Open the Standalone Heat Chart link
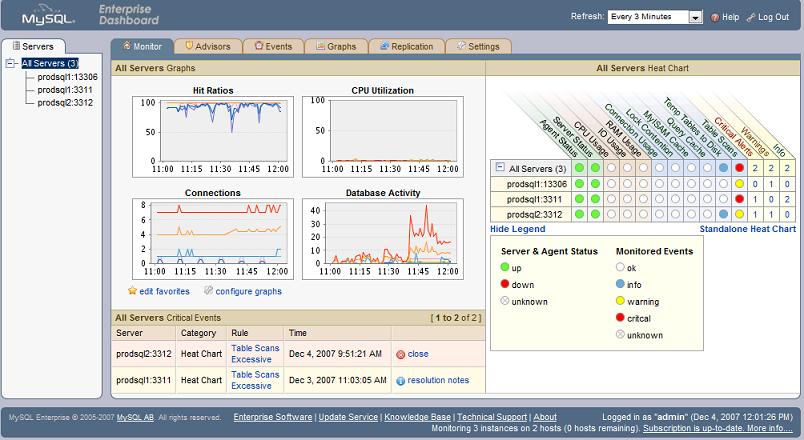 [x=748, y=229]
